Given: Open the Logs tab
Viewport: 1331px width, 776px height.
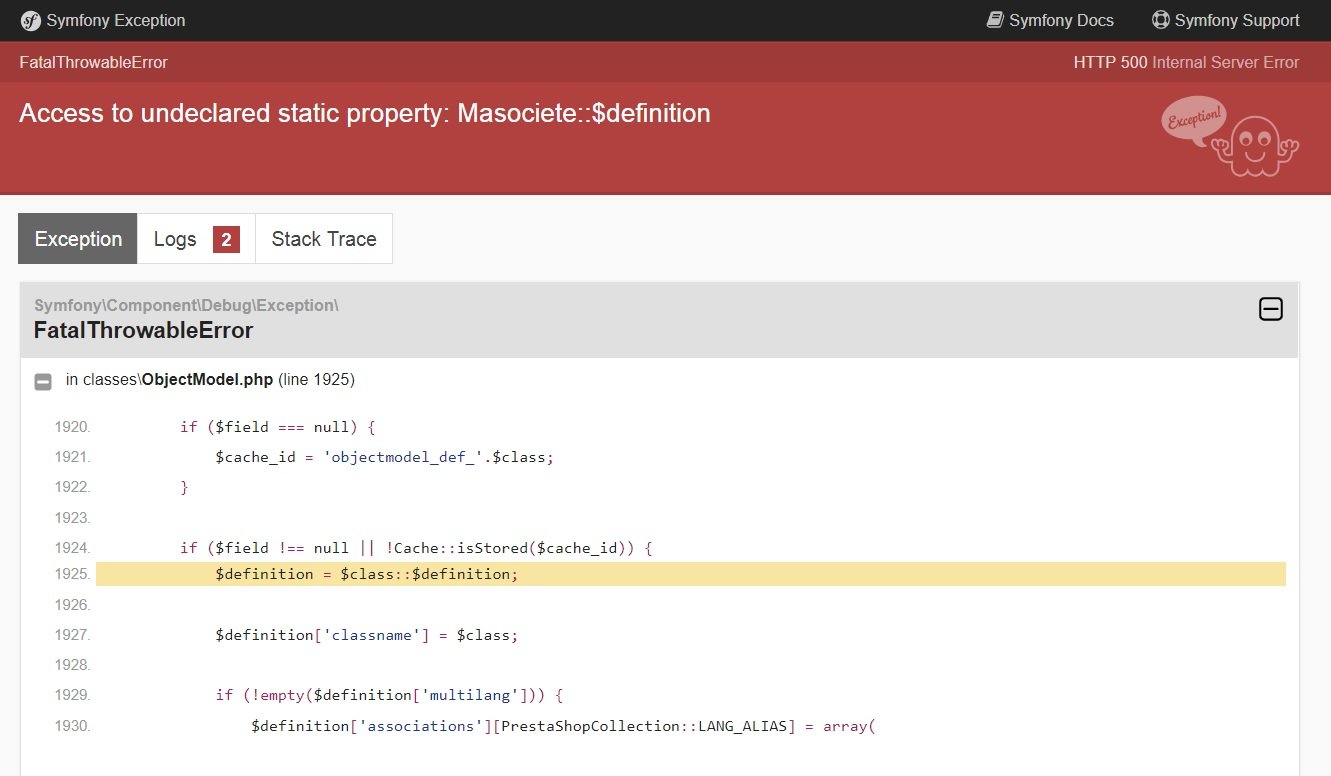Looking at the screenshot, I should [175, 239].
